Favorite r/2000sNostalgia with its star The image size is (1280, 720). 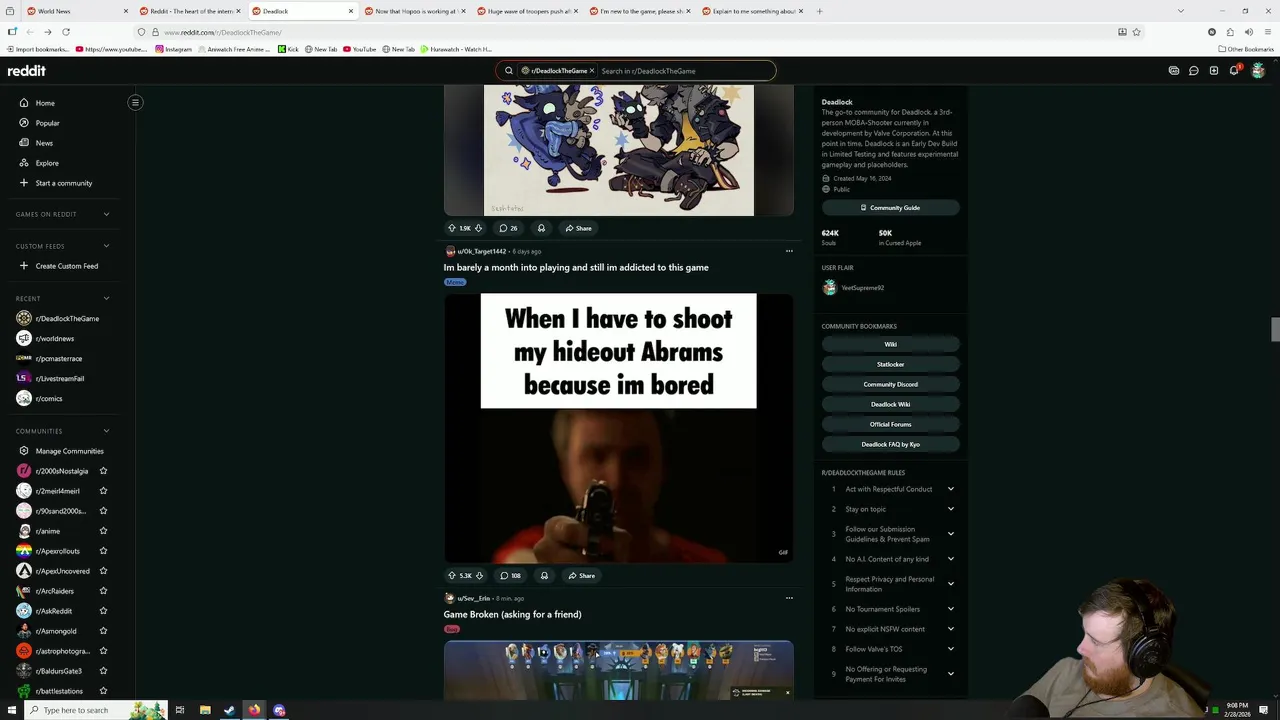[x=103, y=471]
